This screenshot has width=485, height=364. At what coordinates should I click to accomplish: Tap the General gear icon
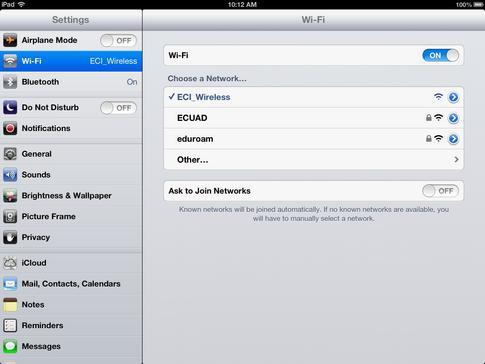pos(10,154)
